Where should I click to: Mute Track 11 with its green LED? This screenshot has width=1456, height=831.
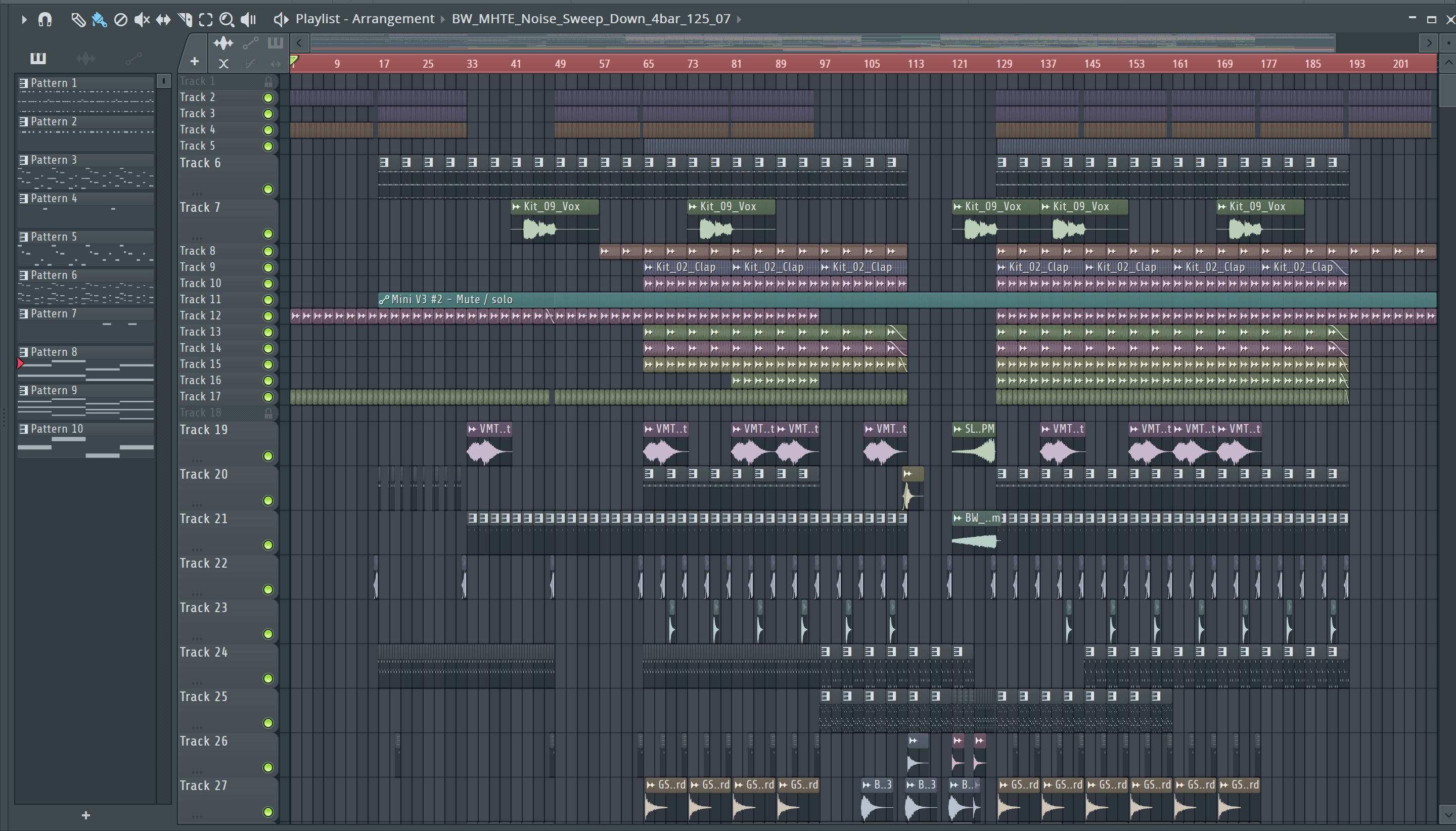pos(267,300)
